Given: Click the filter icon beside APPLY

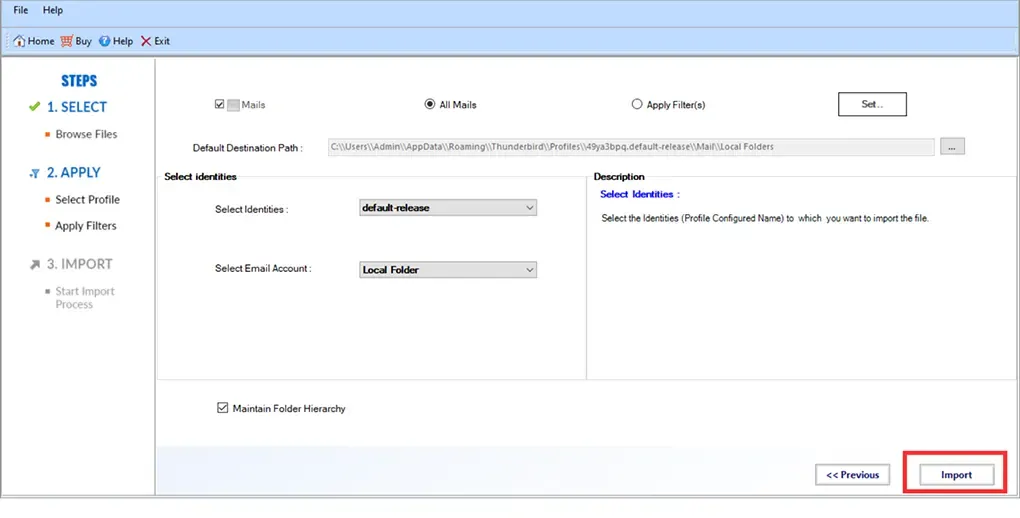Looking at the screenshot, I should (34, 173).
